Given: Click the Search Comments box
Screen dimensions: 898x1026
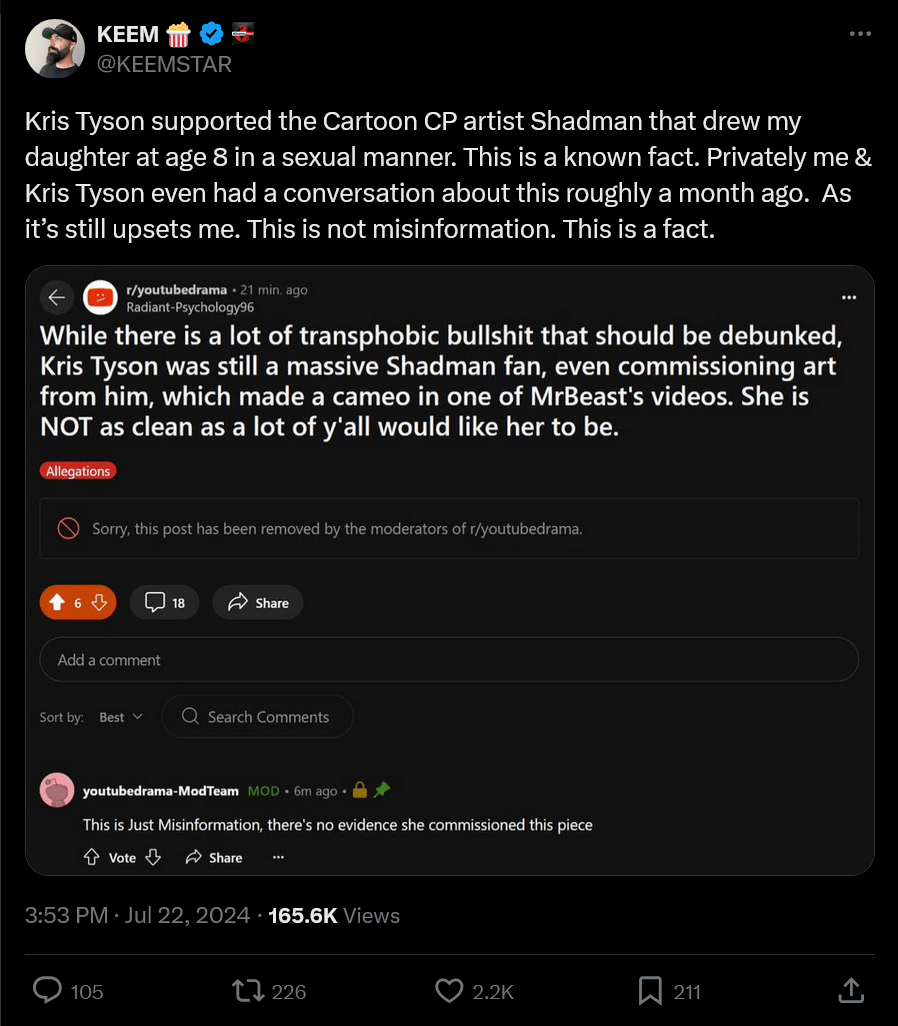Looking at the screenshot, I should coord(258,717).
